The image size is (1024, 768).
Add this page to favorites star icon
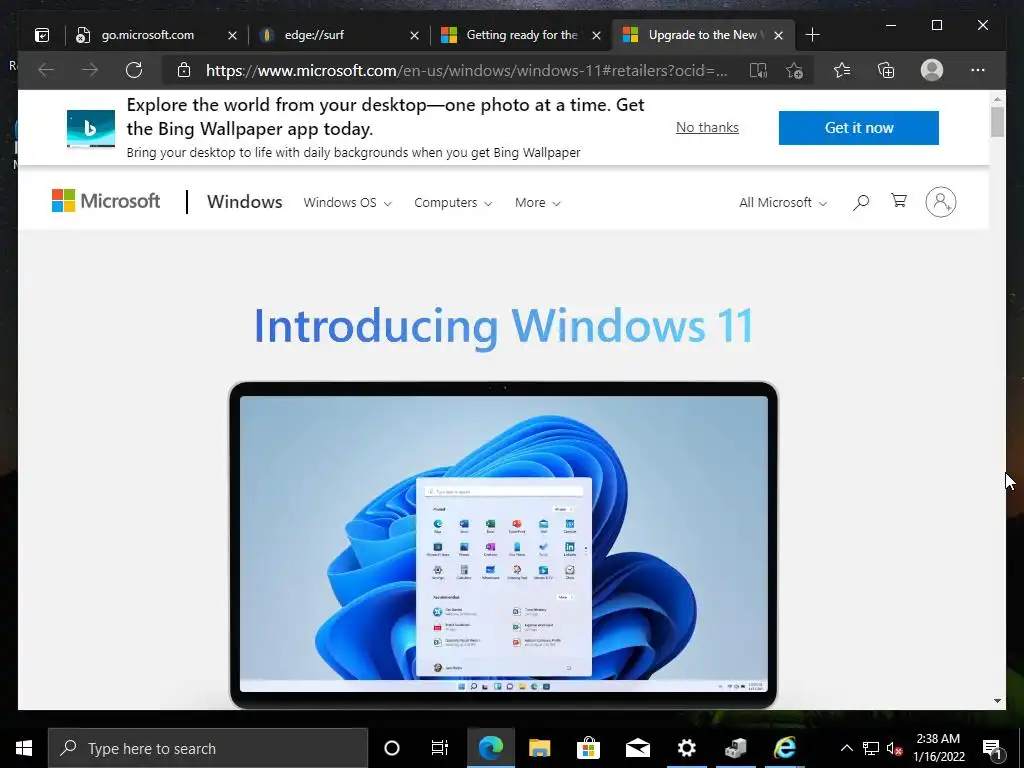coord(794,71)
